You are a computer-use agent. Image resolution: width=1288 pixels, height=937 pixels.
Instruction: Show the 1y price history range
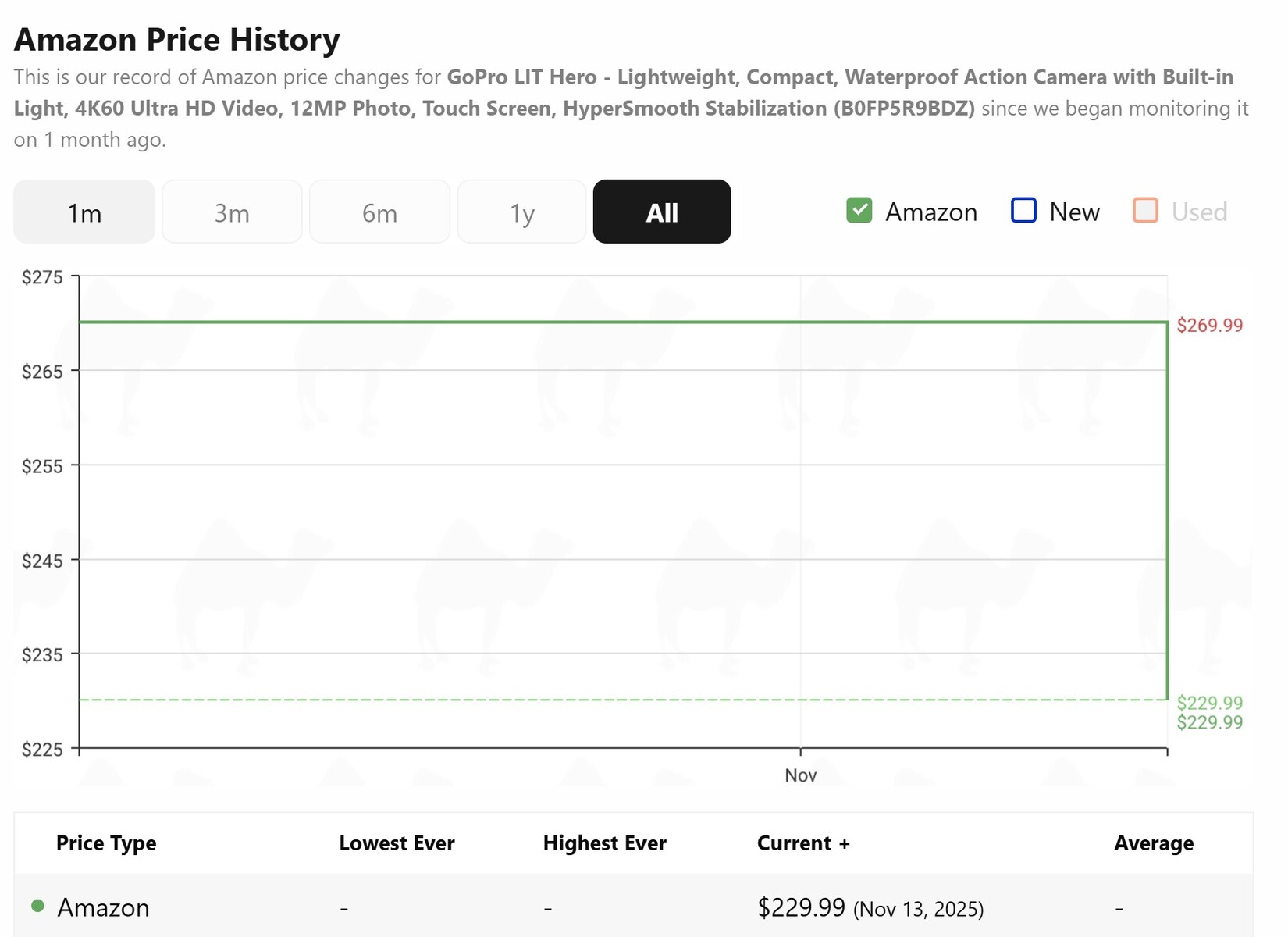pos(521,212)
